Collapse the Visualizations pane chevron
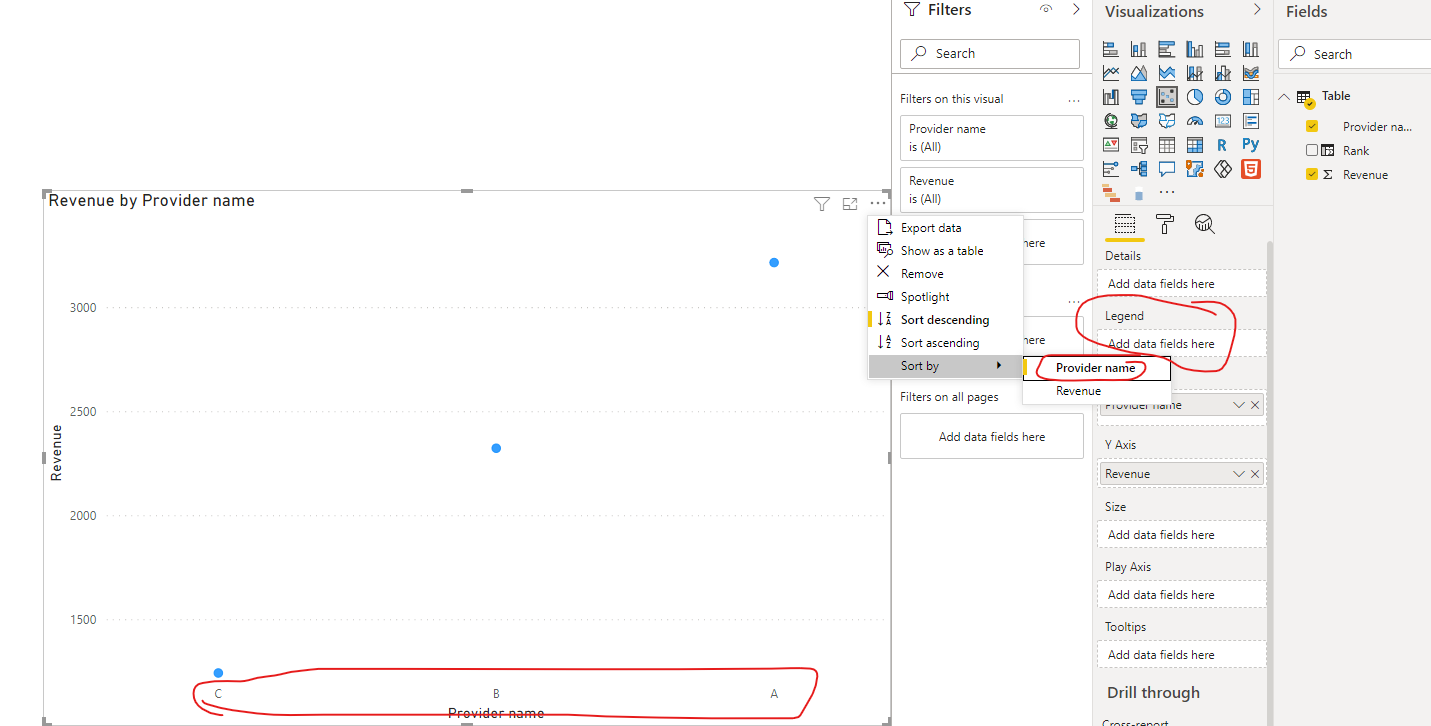The width and height of the screenshot is (1431, 726). (1257, 10)
